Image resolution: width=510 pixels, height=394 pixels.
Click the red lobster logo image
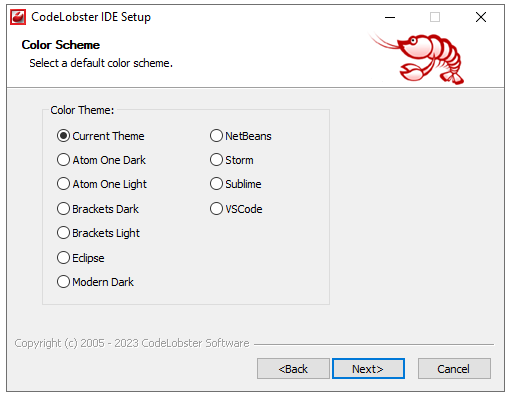click(x=417, y=58)
